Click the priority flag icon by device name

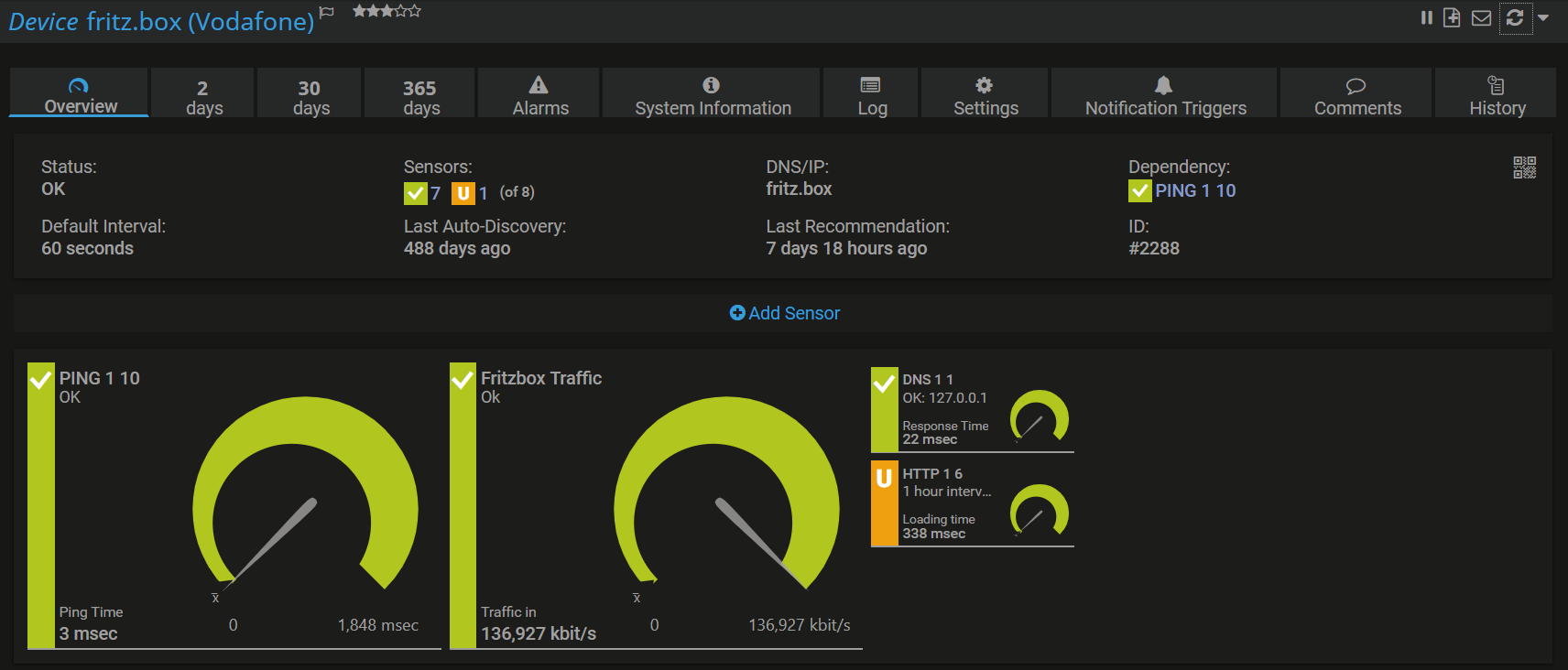coord(327,12)
